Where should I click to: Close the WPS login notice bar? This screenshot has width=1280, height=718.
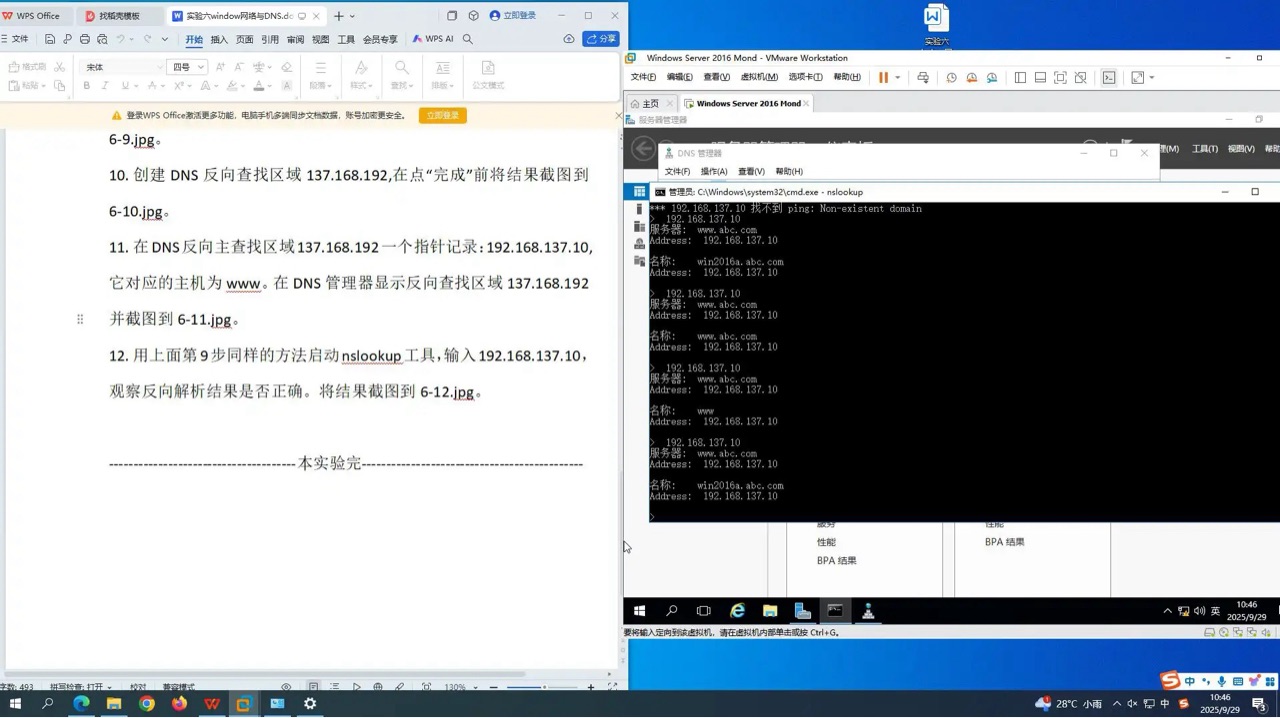(x=618, y=115)
